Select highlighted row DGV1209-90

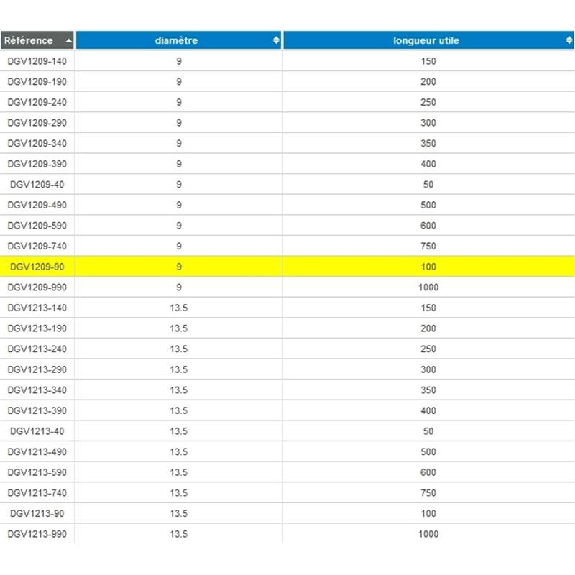pyautogui.click(x=288, y=267)
